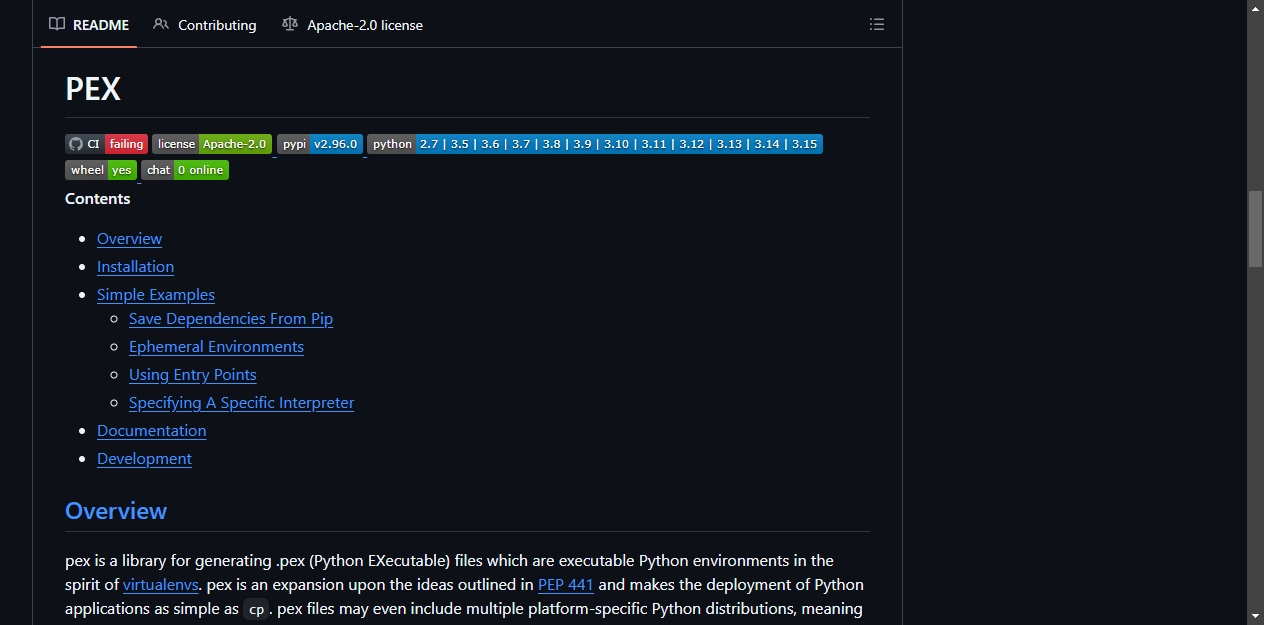Jump to Overview in the contents list
Image resolution: width=1264 pixels, height=625 pixels.
pos(129,238)
